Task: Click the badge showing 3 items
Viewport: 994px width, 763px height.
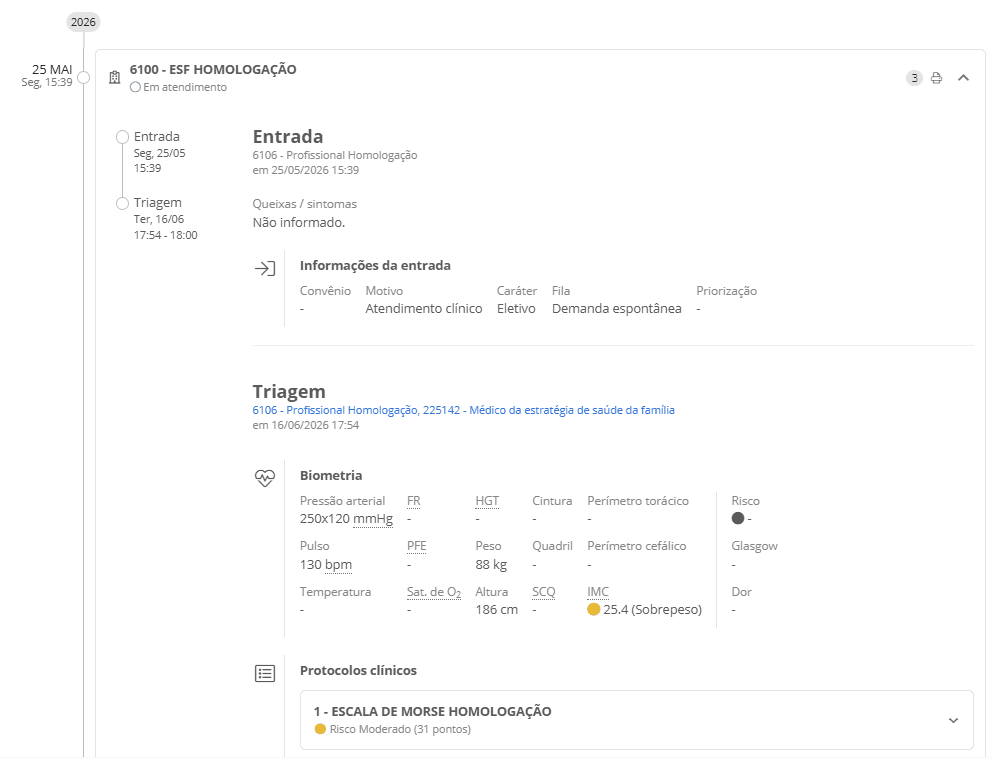Action: (x=914, y=78)
